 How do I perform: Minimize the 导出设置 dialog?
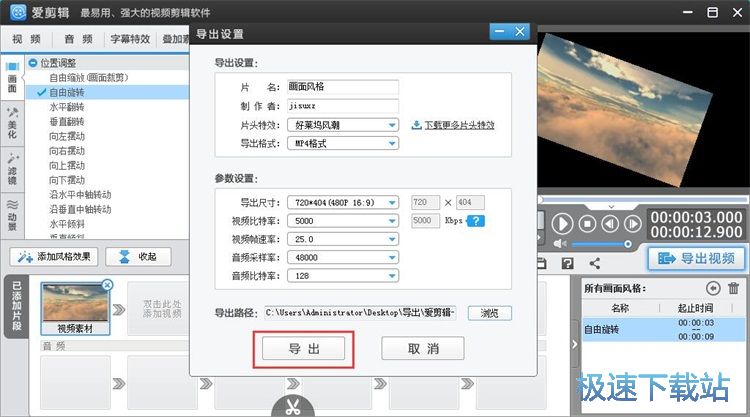pyautogui.click(x=500, y=32)
